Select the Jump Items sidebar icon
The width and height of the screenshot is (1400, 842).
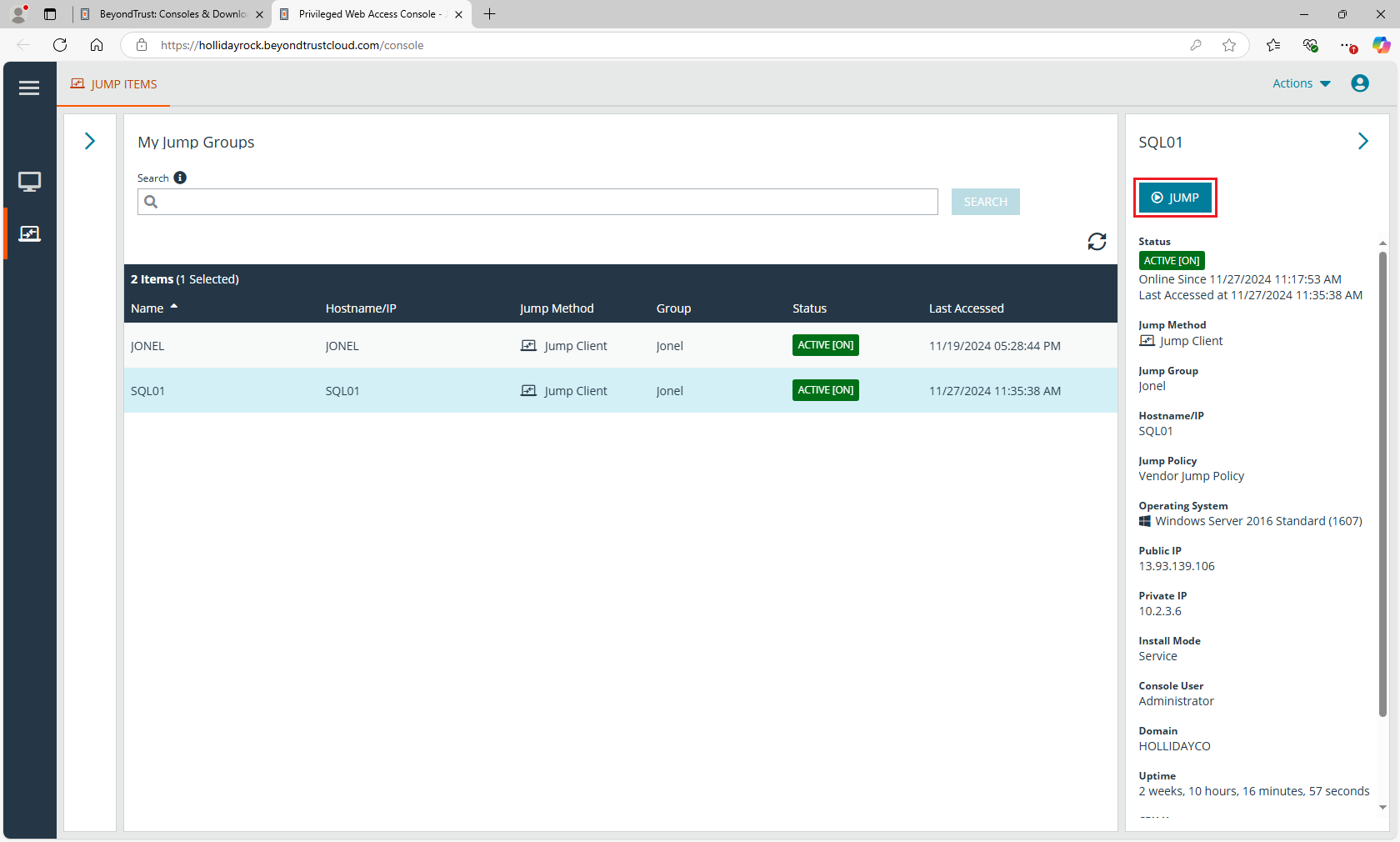[x=29, y=234]
